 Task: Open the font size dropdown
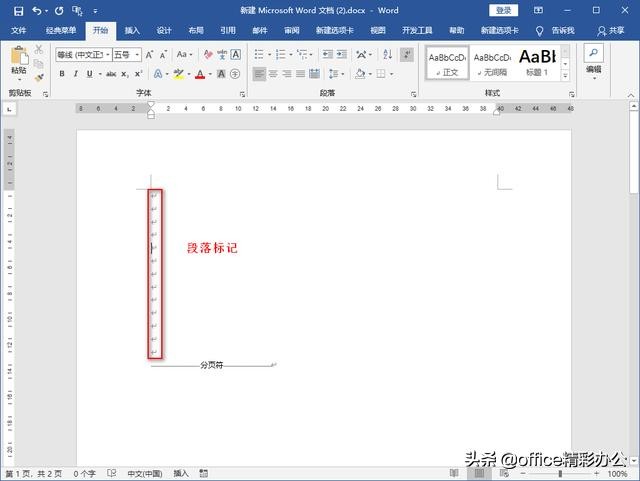pos(137,55)
